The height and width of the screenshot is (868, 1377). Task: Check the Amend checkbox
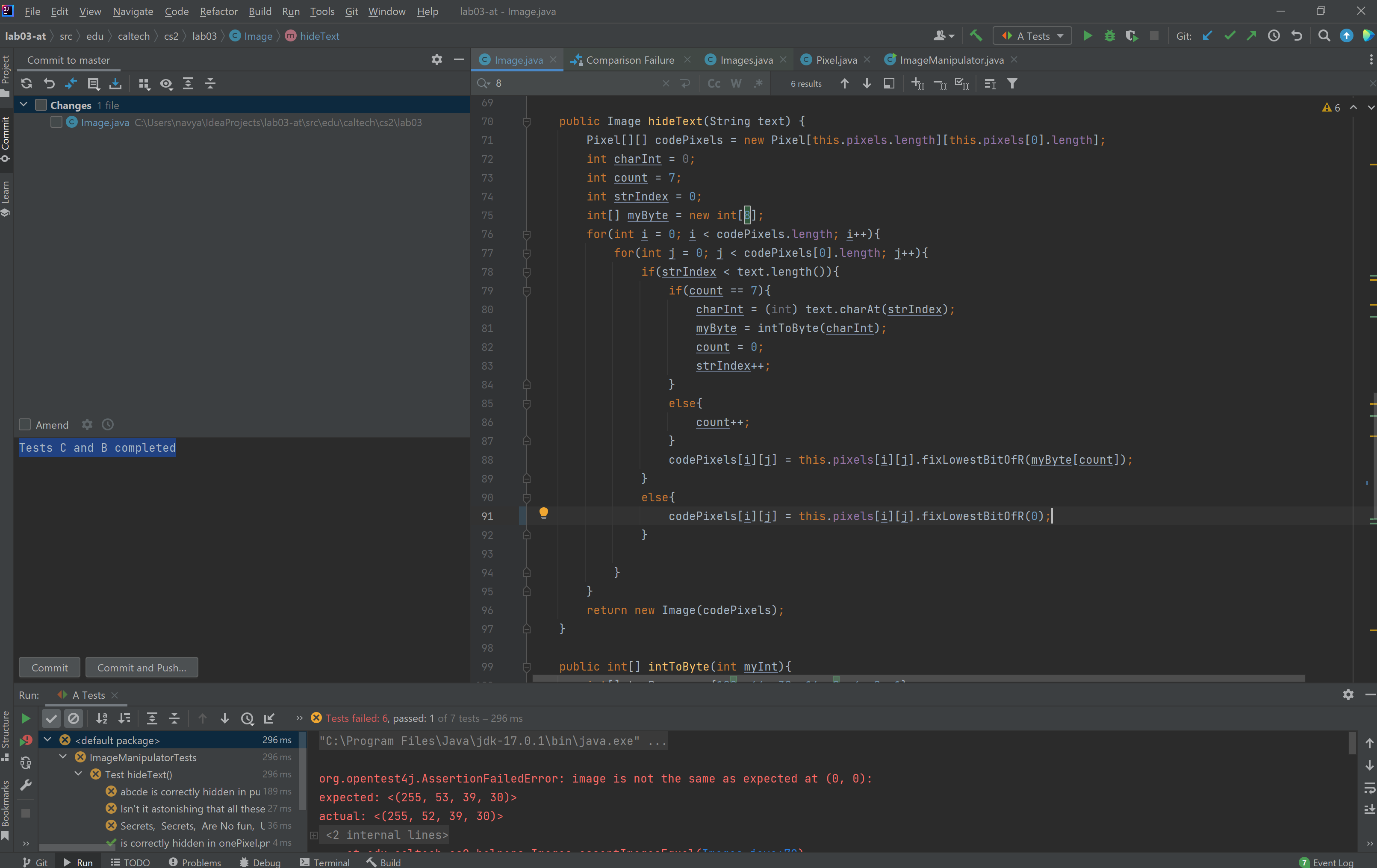[x=25, y=424]
